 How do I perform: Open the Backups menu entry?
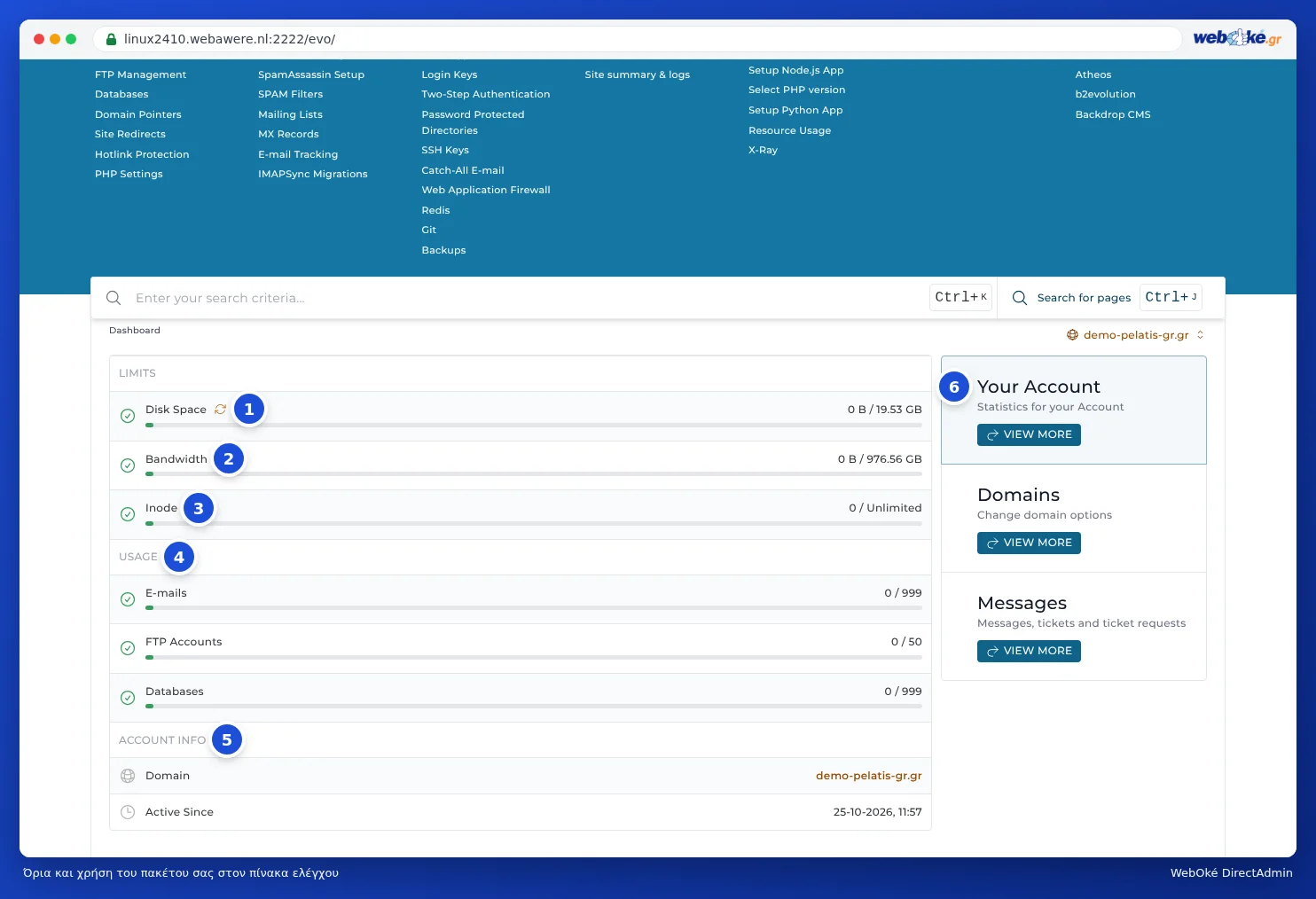tap(443, 250)
